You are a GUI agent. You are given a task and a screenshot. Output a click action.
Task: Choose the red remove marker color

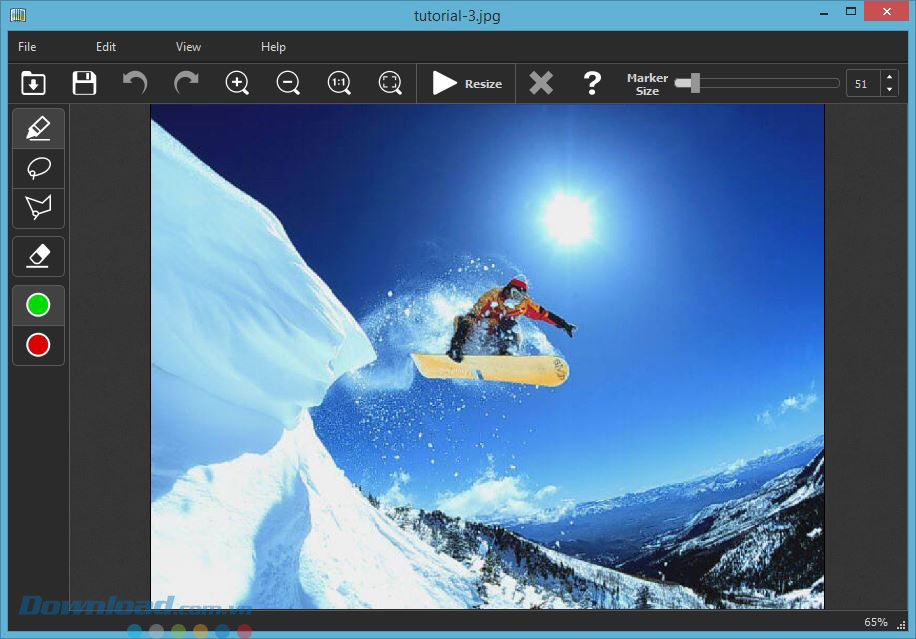pos(39,345)
